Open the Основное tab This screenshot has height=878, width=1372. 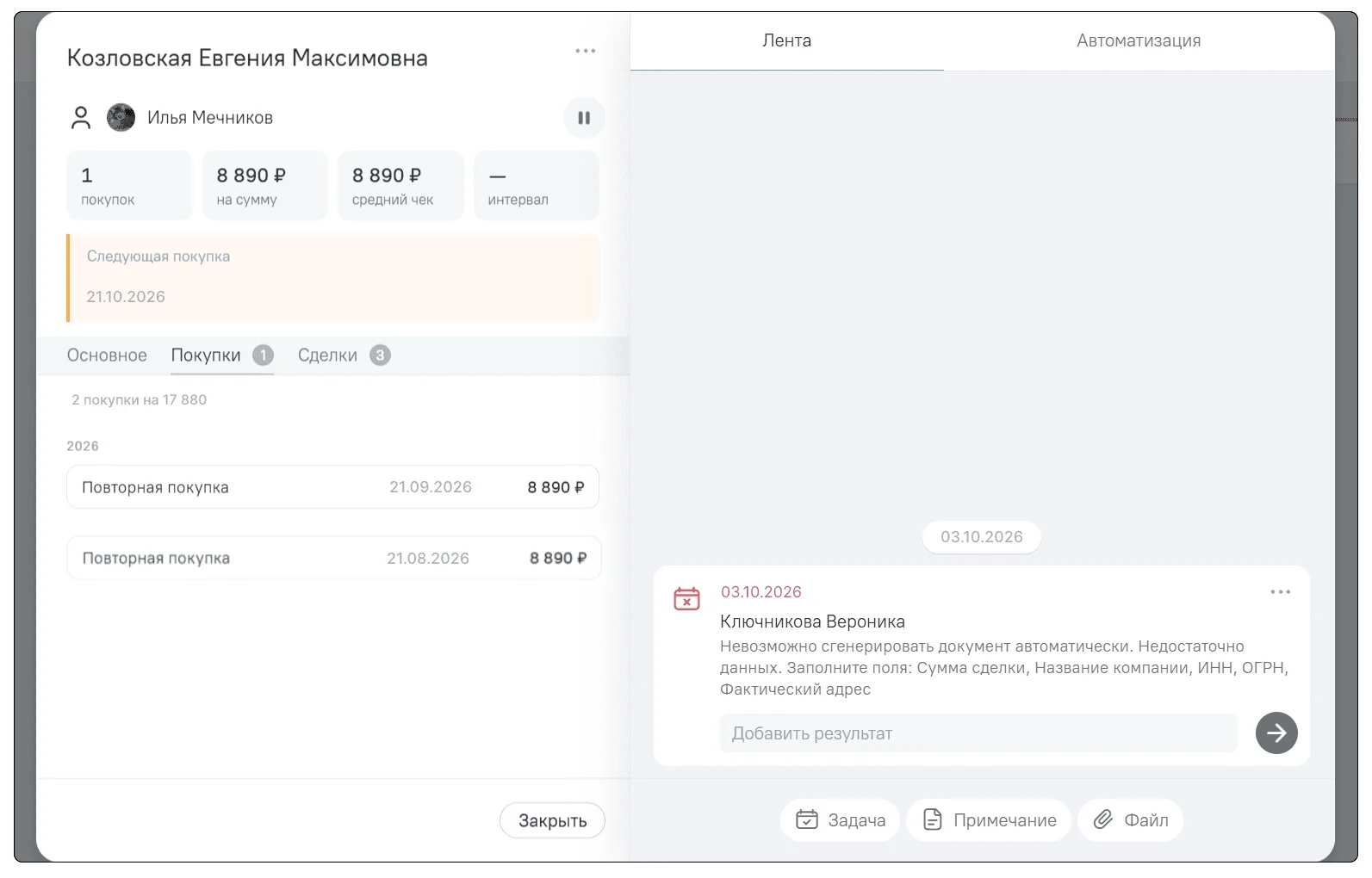tap(107, 356)
